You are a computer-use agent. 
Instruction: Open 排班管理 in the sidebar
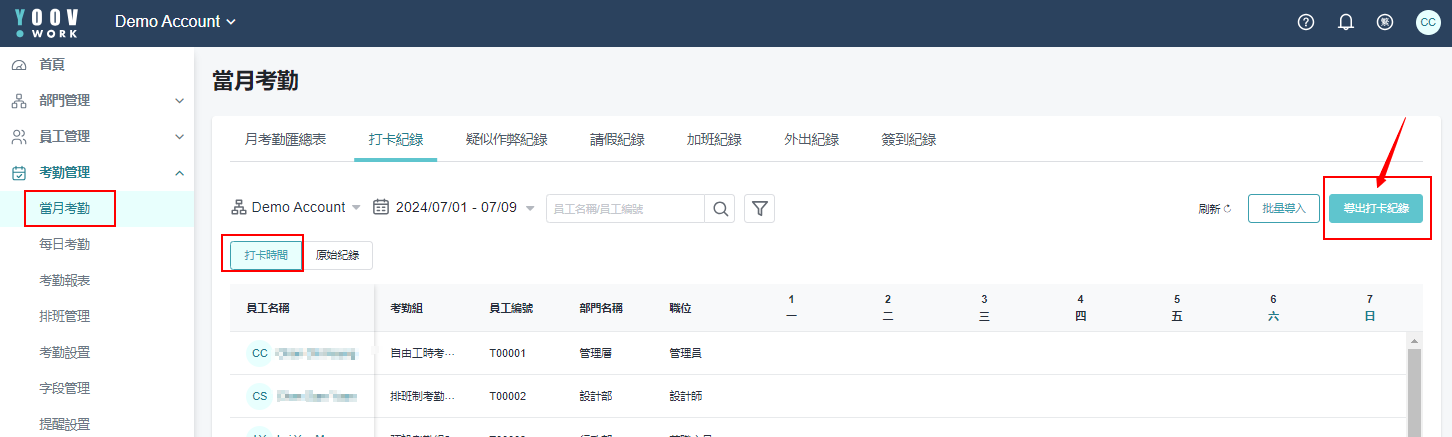point(64,316)
